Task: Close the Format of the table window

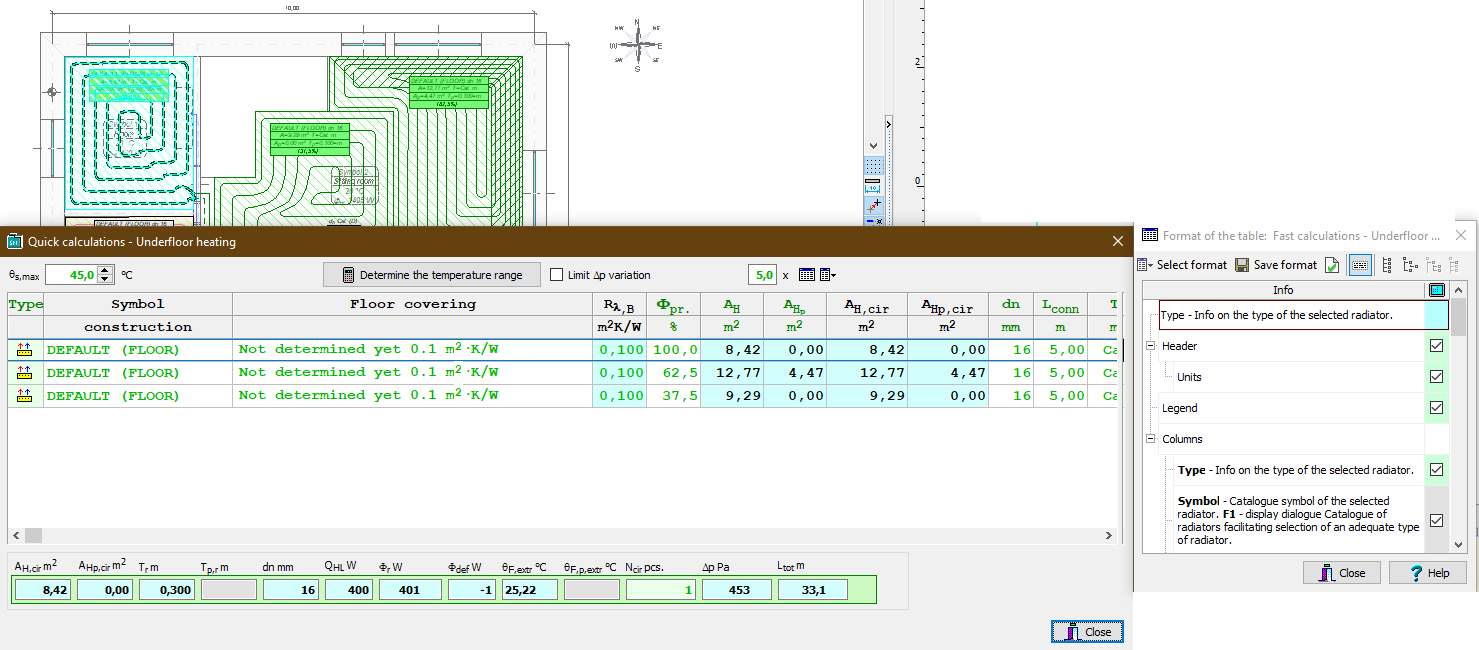Action: pos(1461,236)
